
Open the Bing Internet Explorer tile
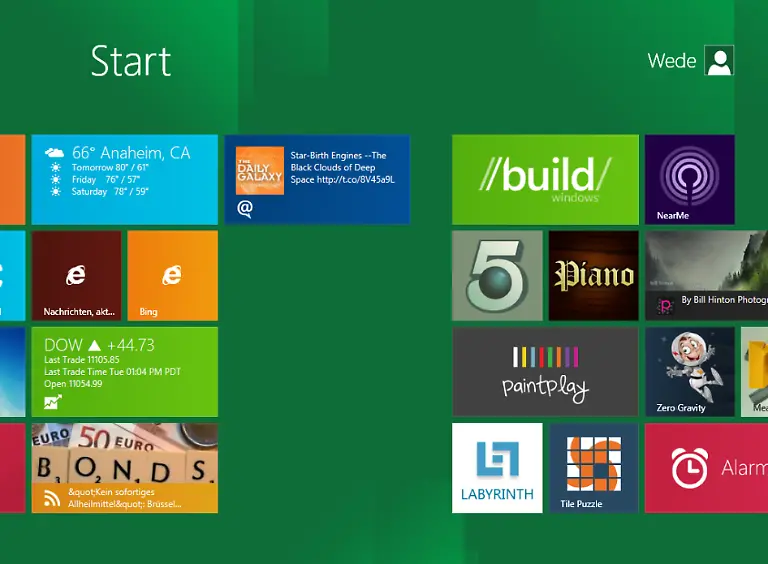click(172, 276)
